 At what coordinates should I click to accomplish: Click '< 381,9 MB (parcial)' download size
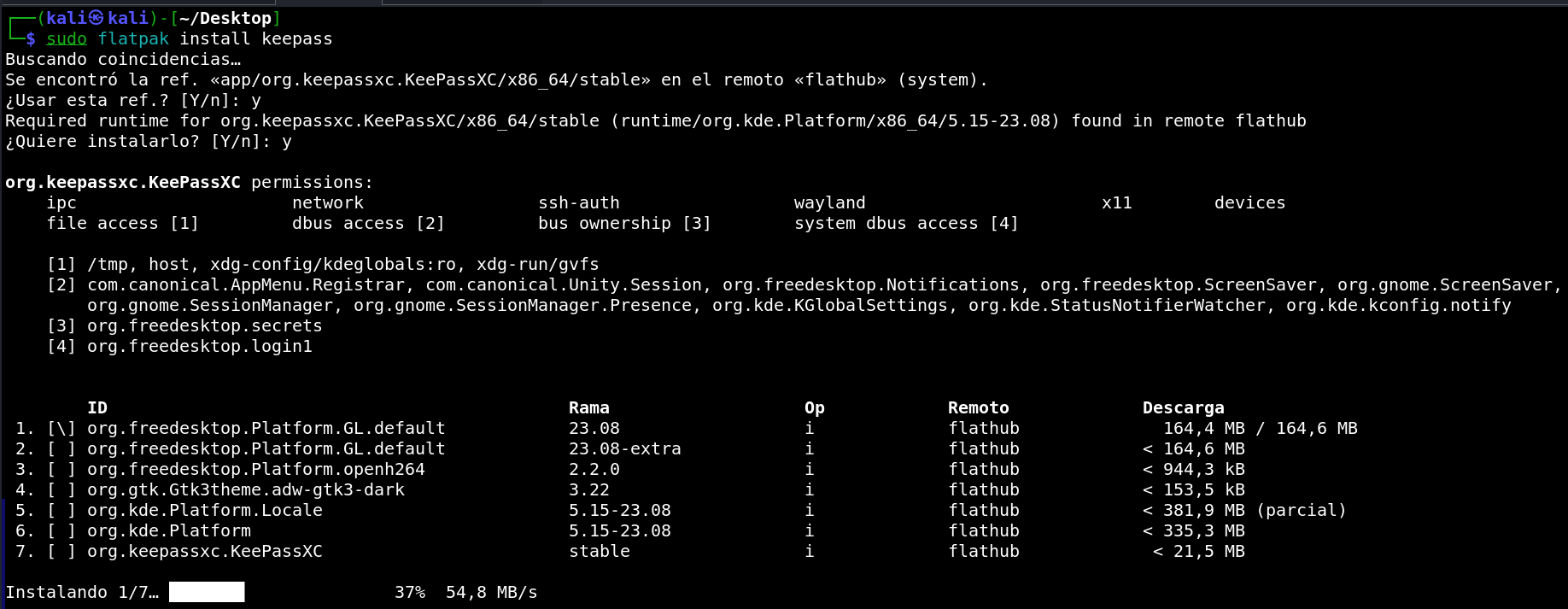(x=1245, y=510)
